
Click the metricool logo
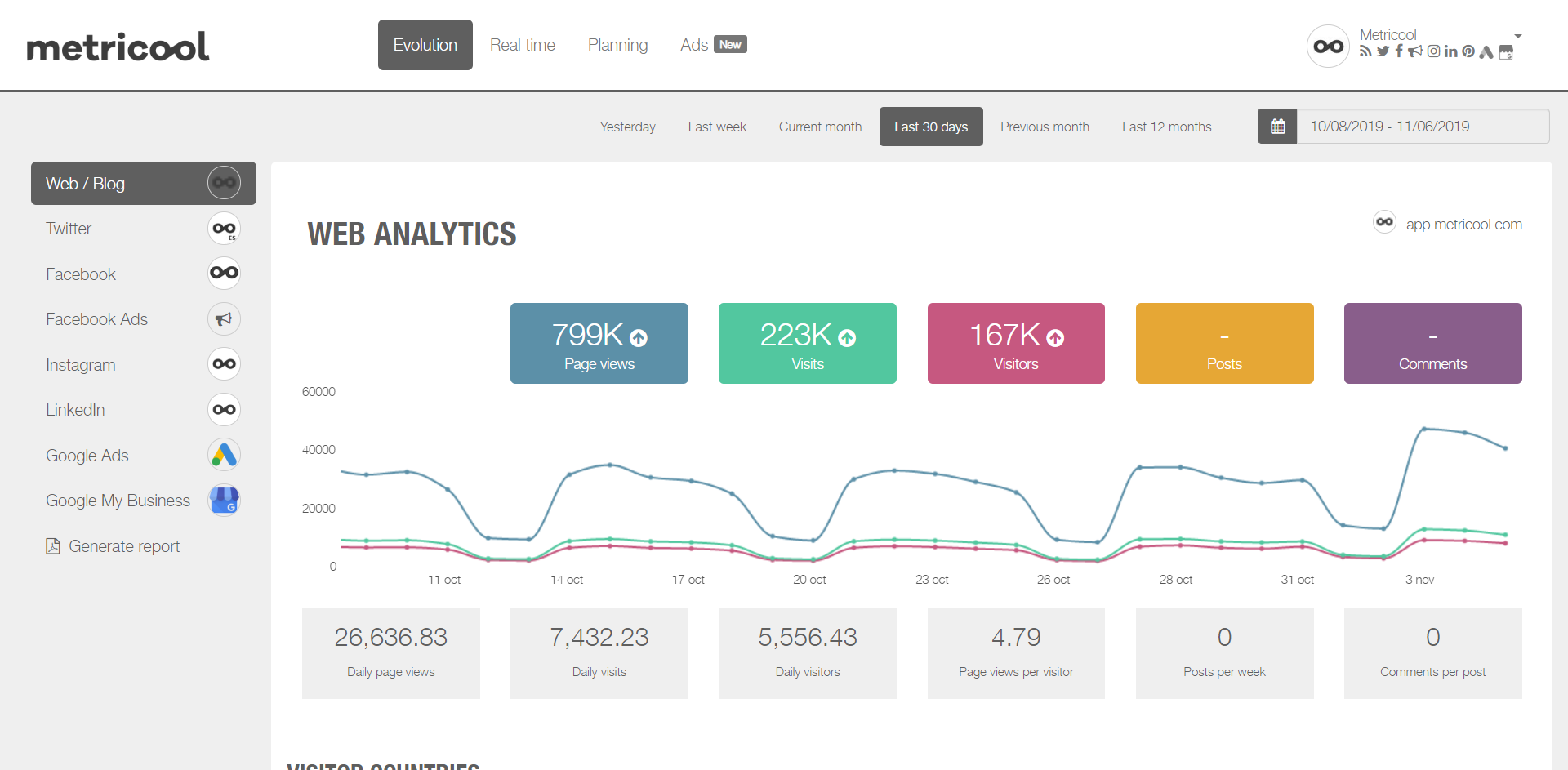pos(118,47)
